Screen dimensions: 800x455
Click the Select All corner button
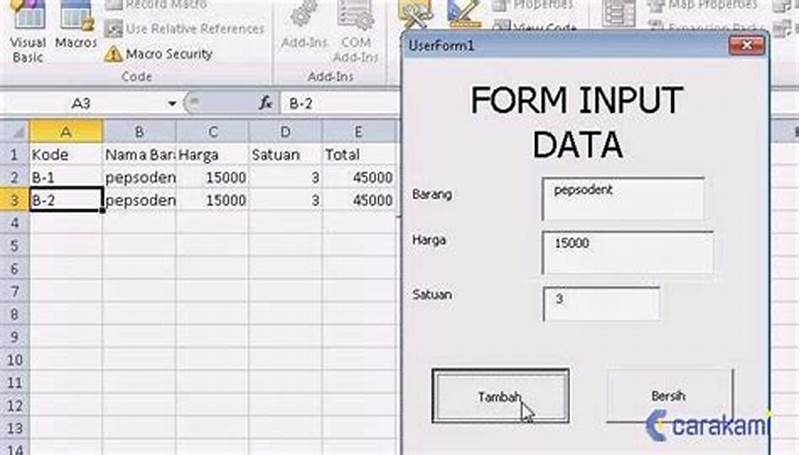(15, 132)
